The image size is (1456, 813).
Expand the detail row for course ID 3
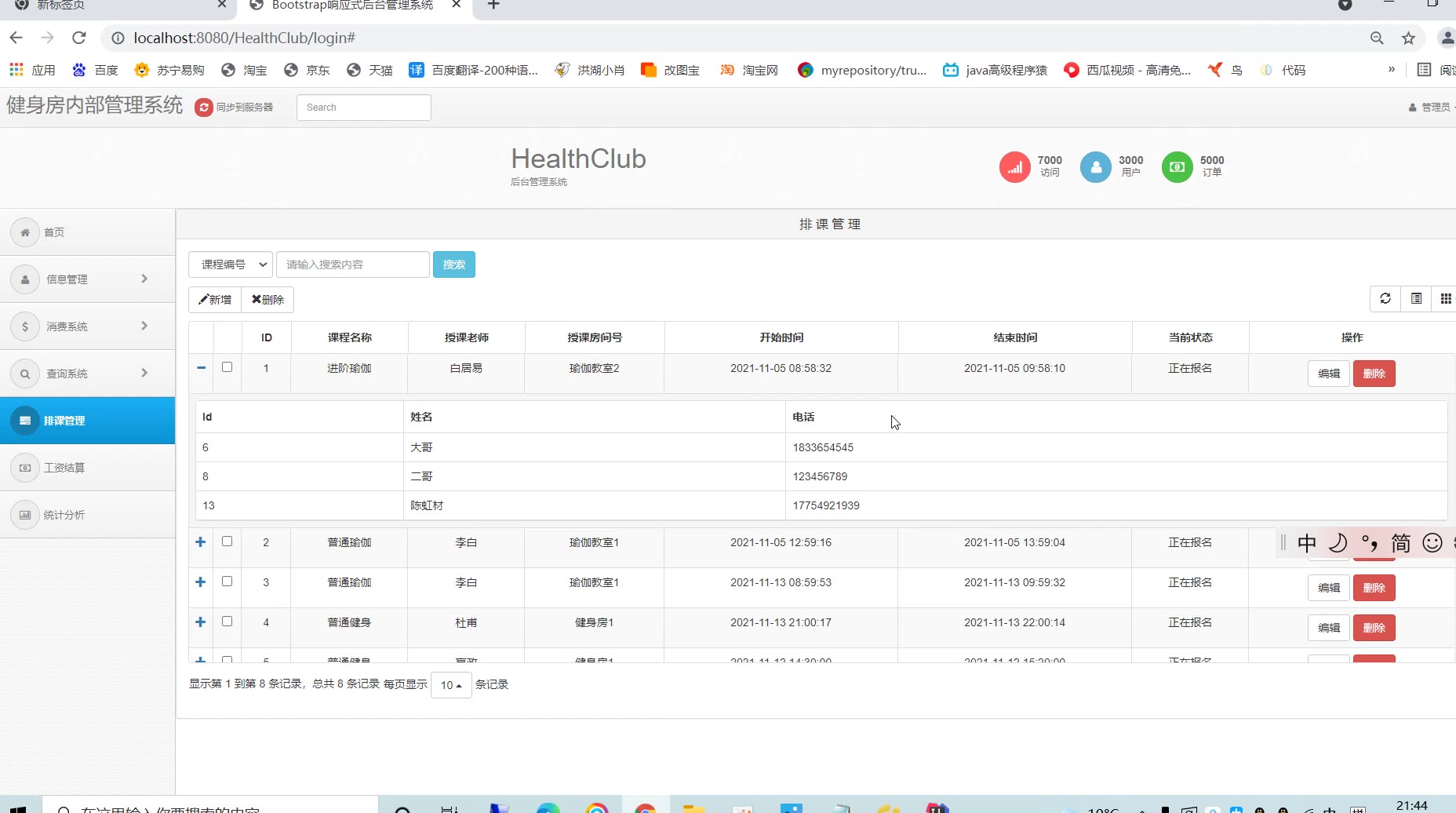(x=201, y=582)
